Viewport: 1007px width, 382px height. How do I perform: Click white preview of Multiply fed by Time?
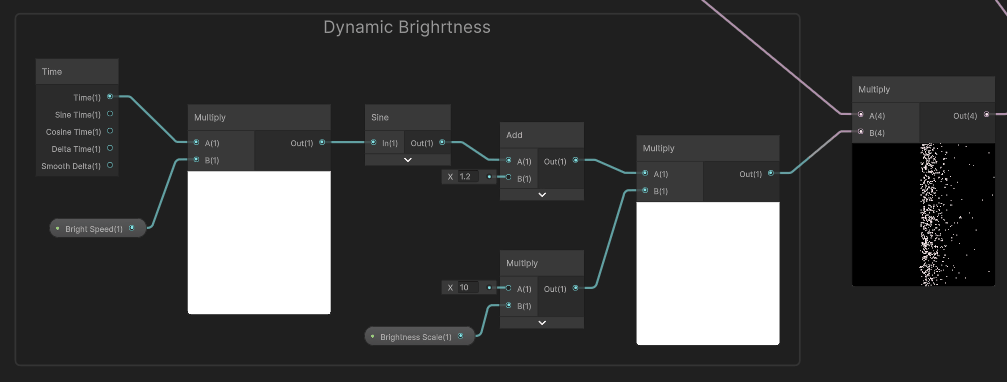pos(259,243)
